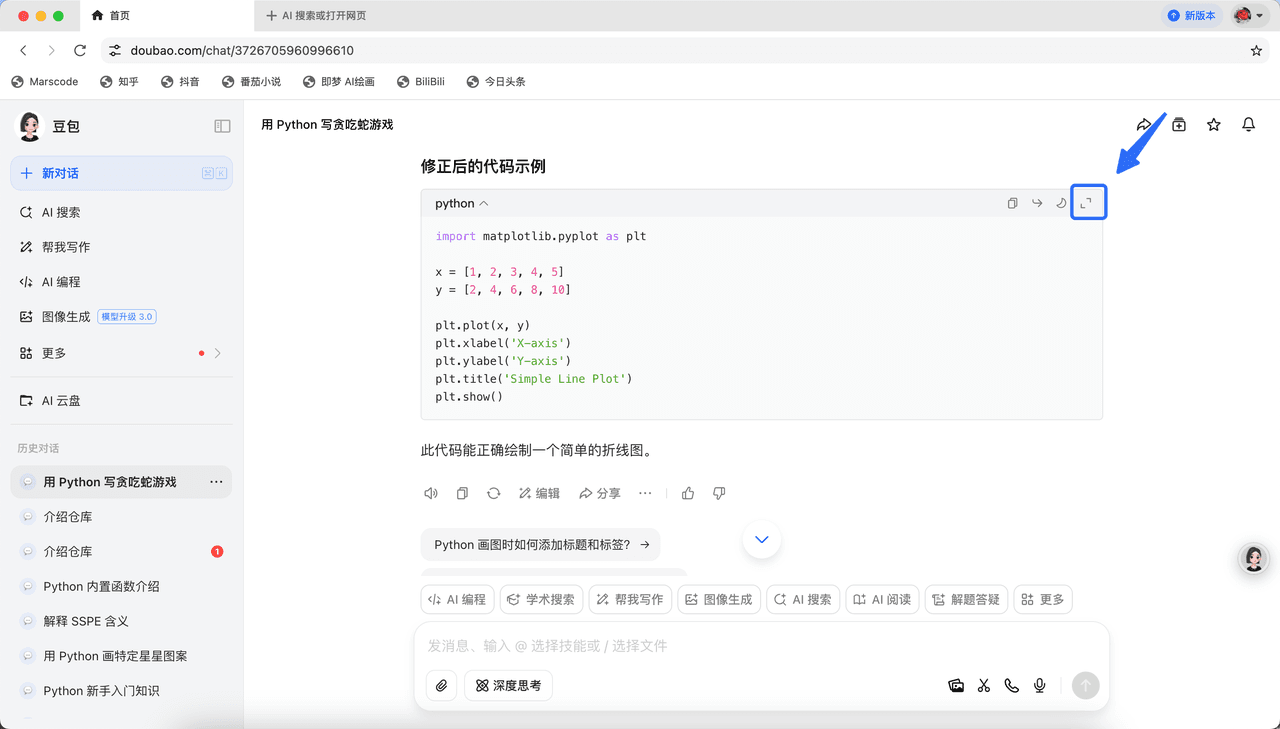
Task: Click the message input field
Action: pos(760,646)
